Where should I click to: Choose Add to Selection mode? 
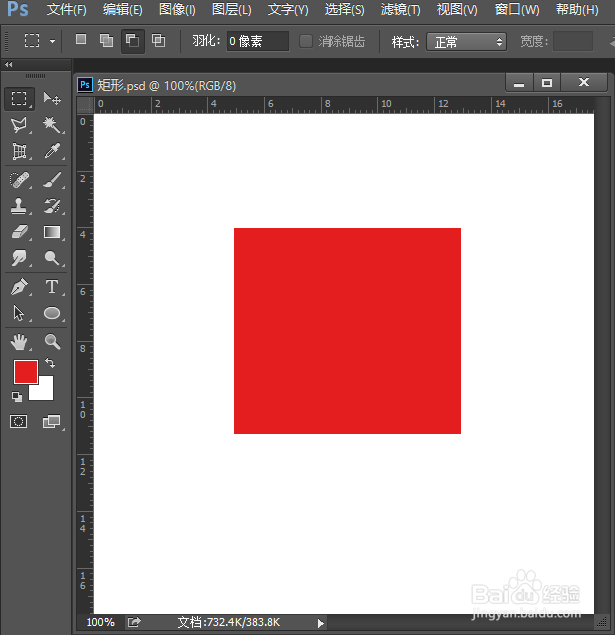(106, 40)
